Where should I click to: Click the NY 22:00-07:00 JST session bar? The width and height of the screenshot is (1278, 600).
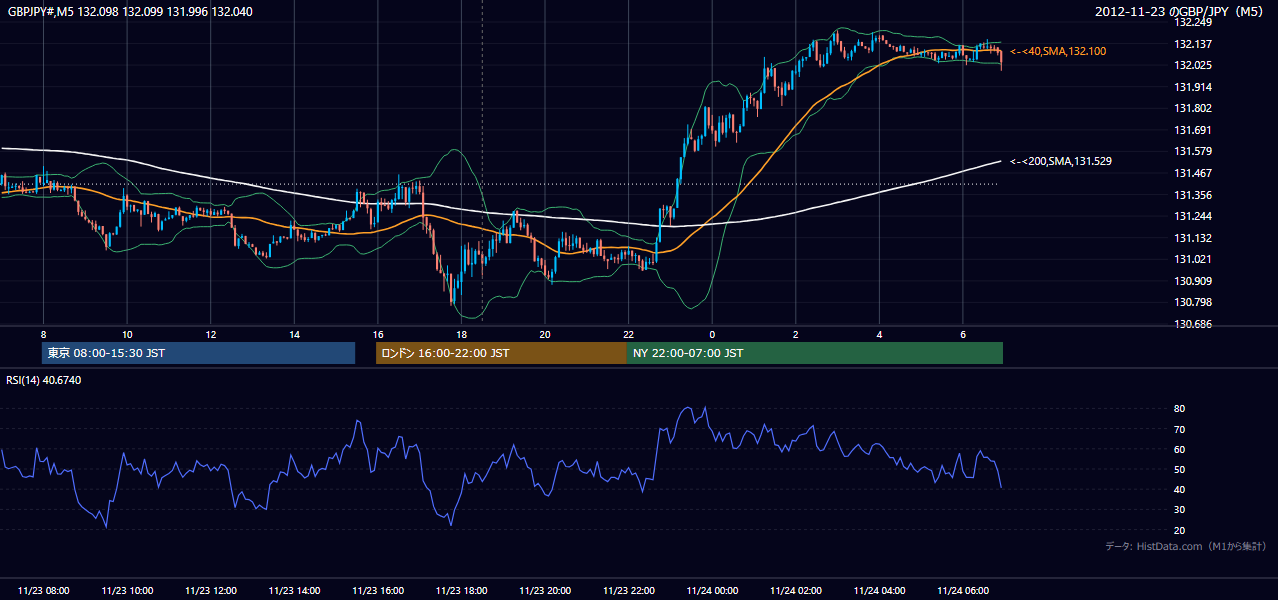coord(814,353)
